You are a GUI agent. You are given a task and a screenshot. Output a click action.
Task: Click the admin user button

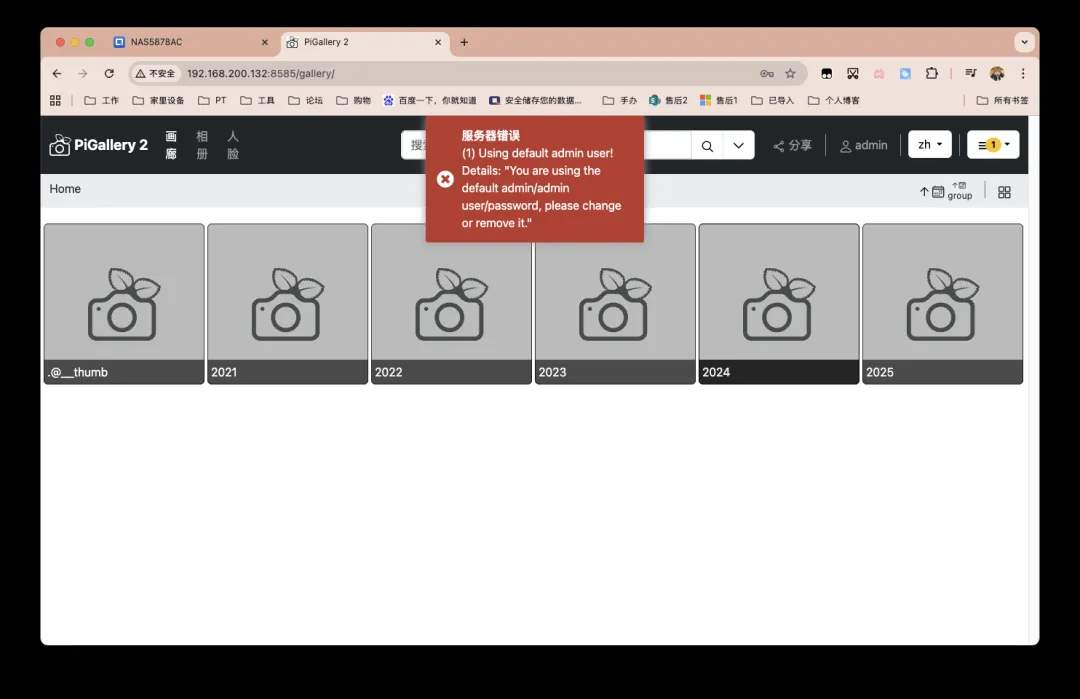863,146
